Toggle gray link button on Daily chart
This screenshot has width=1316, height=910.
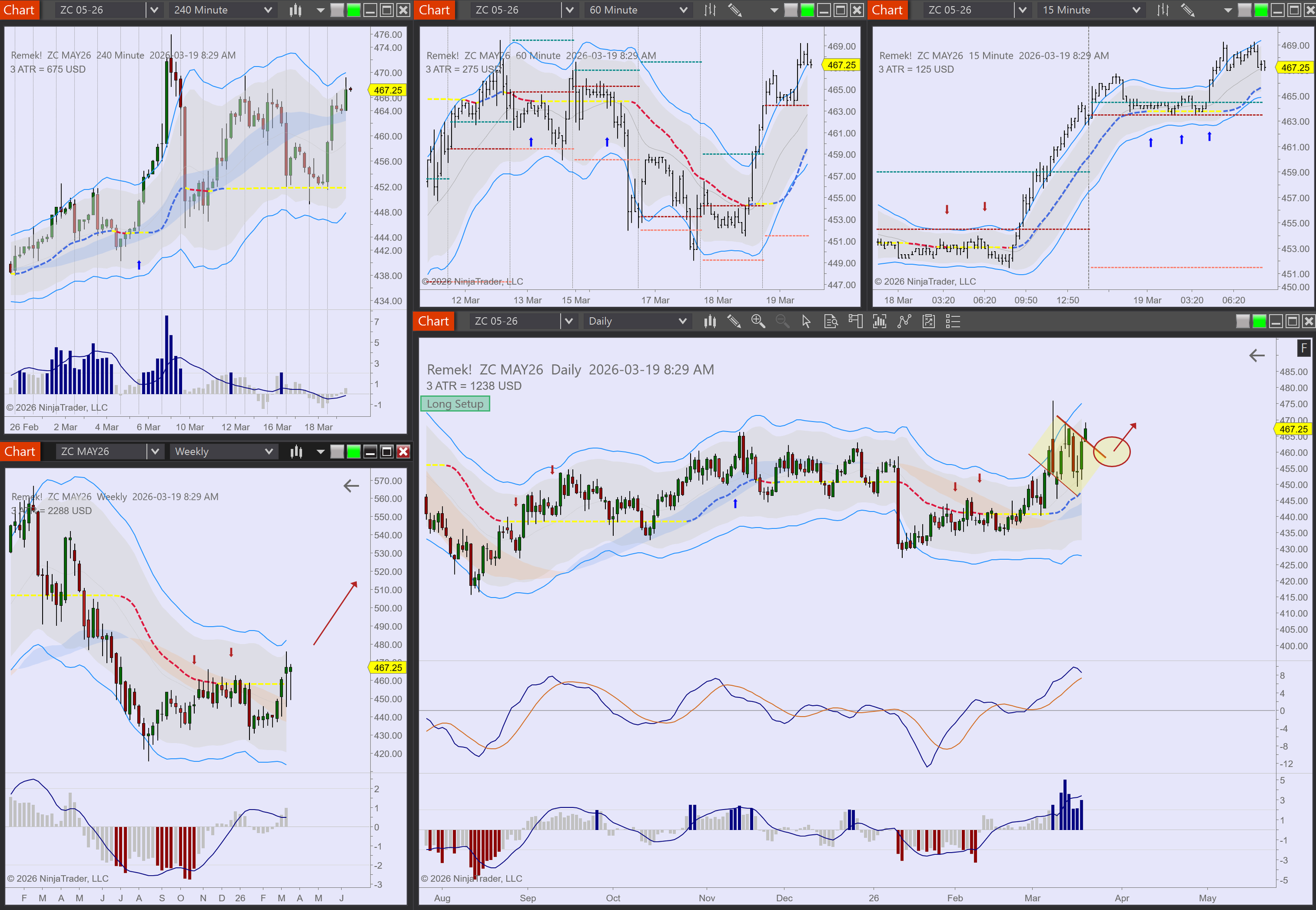tap(1242, 322)
